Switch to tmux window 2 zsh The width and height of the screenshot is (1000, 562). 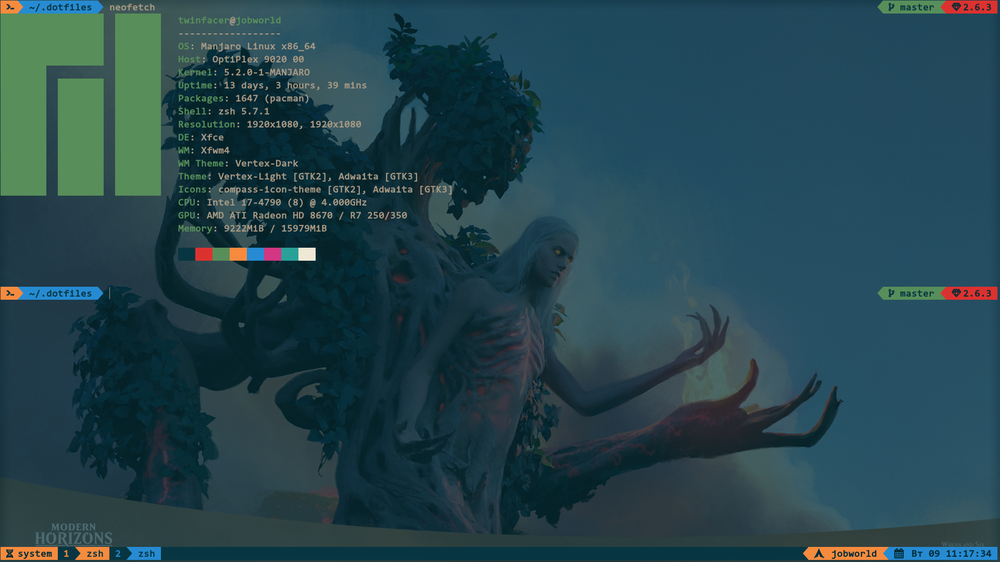[146, 554]
